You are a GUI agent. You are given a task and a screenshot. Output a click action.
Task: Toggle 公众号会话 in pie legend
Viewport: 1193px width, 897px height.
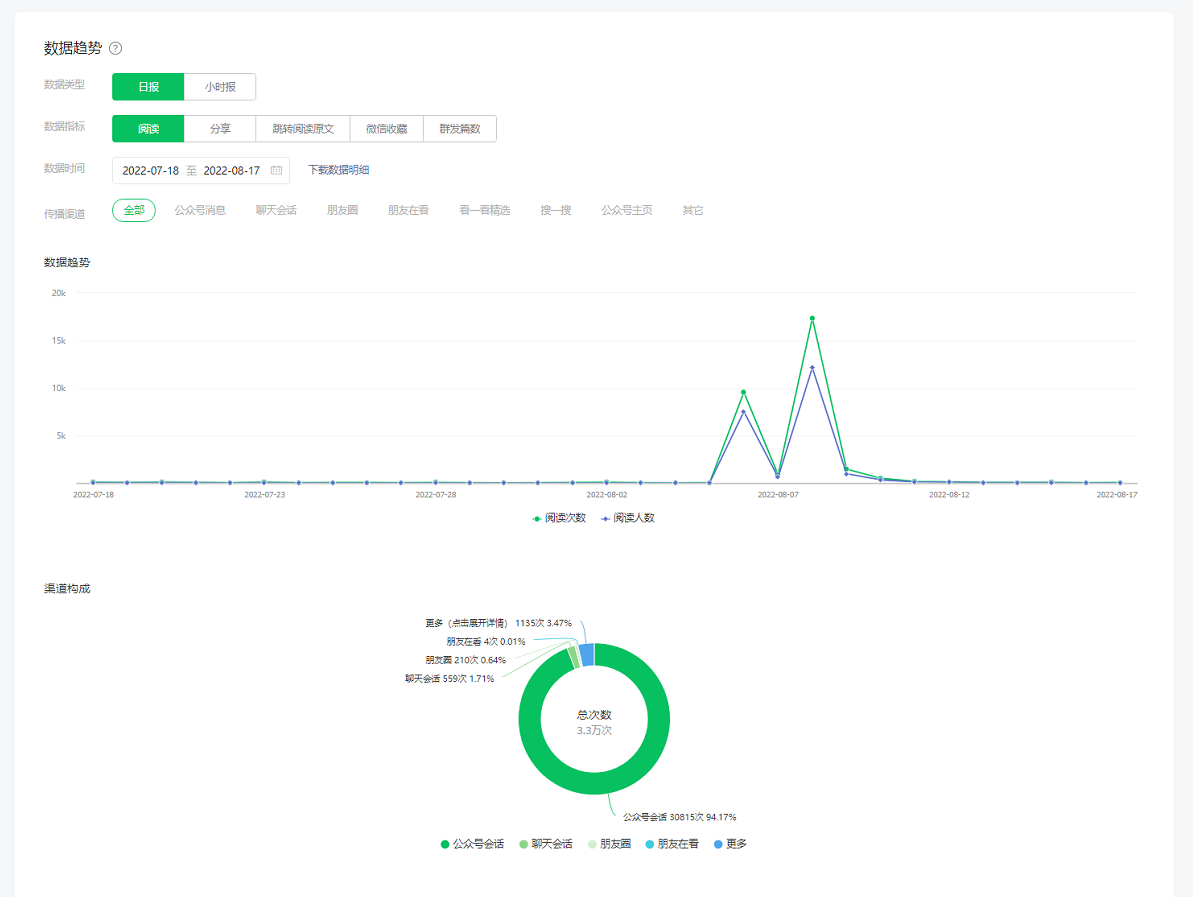[472, 844]
